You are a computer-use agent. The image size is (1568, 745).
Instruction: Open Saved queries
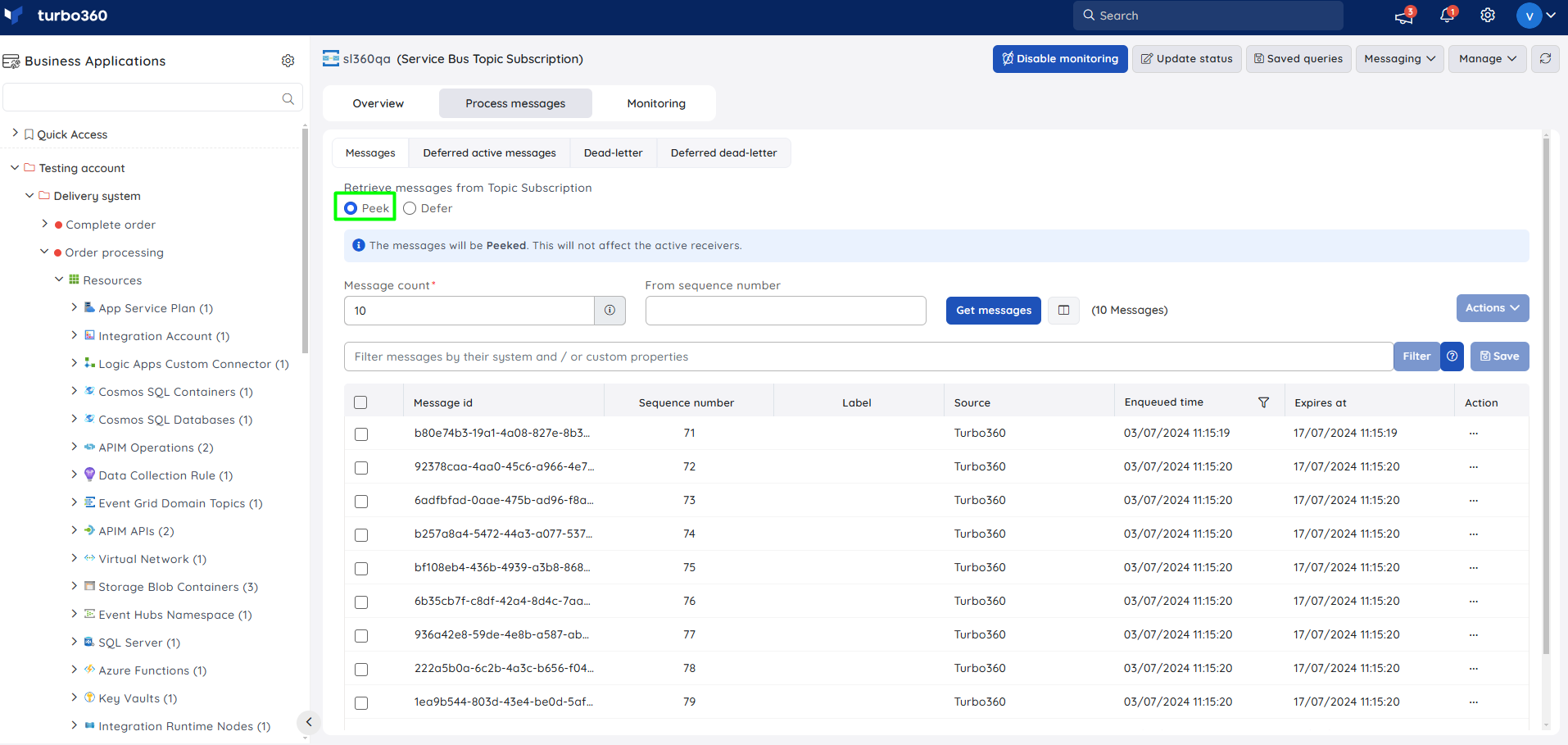click(1298, 59)
